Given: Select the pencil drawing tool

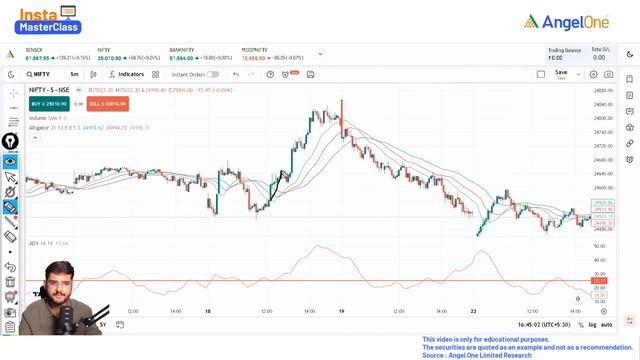Looking at the screenshot, I should tap(10, 222).
